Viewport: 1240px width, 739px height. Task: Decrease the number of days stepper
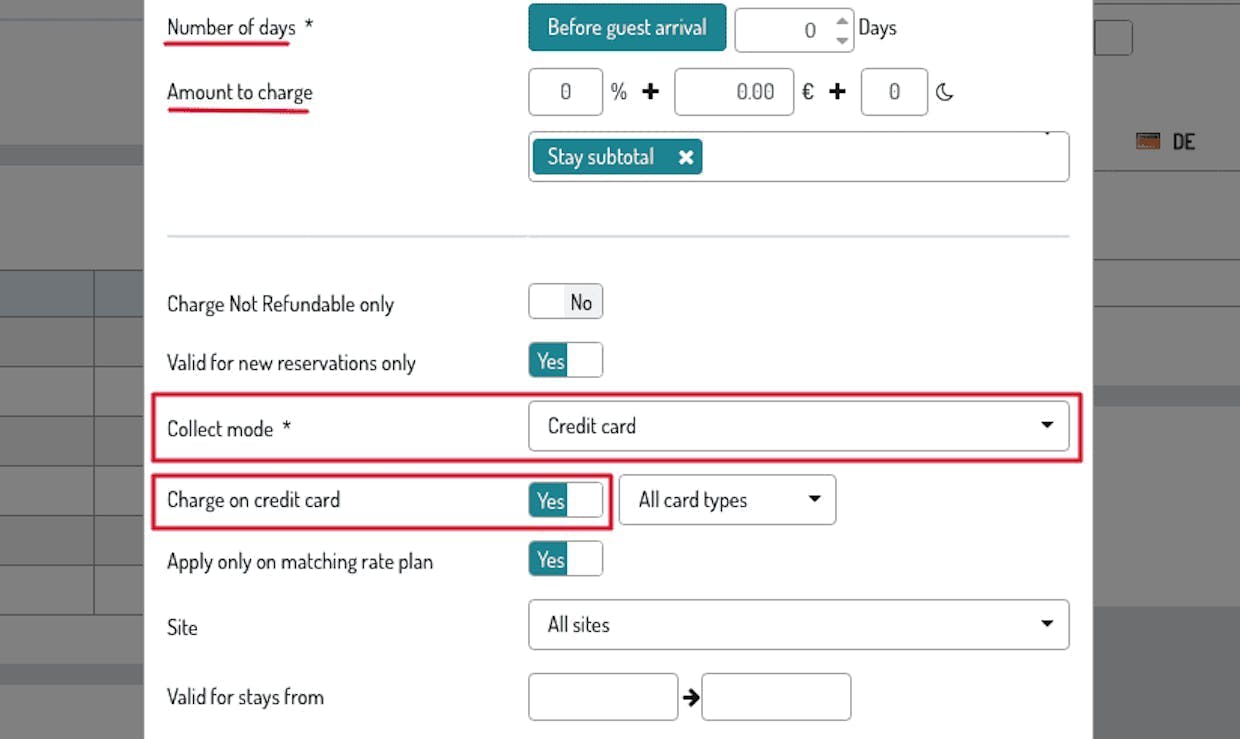point(842,41)
